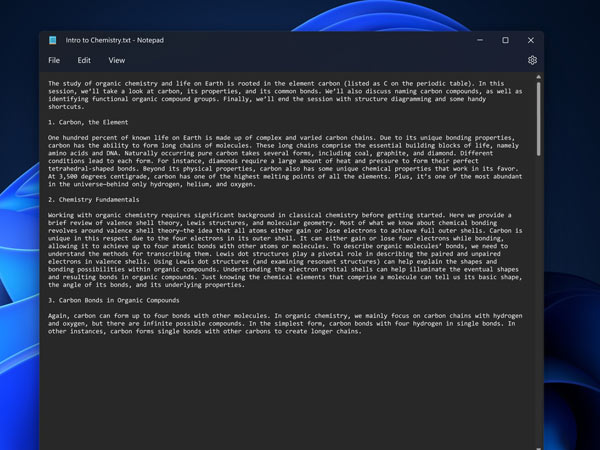Click the line starting "the angle of its bonds"

(146, 285)
